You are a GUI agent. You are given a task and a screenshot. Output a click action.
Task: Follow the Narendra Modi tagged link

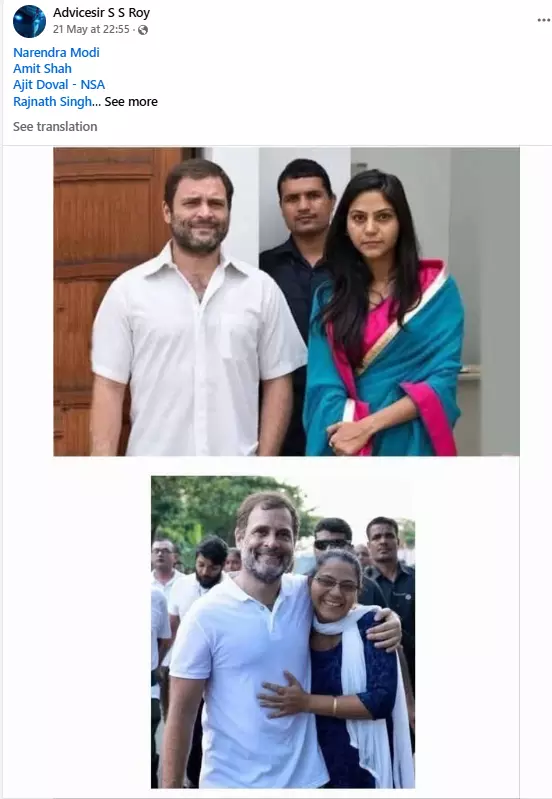click(56, 52)
